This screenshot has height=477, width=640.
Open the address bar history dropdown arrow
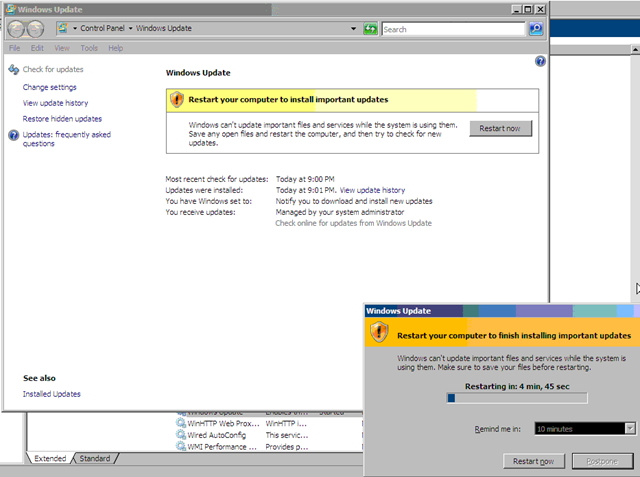pos(353,29)
